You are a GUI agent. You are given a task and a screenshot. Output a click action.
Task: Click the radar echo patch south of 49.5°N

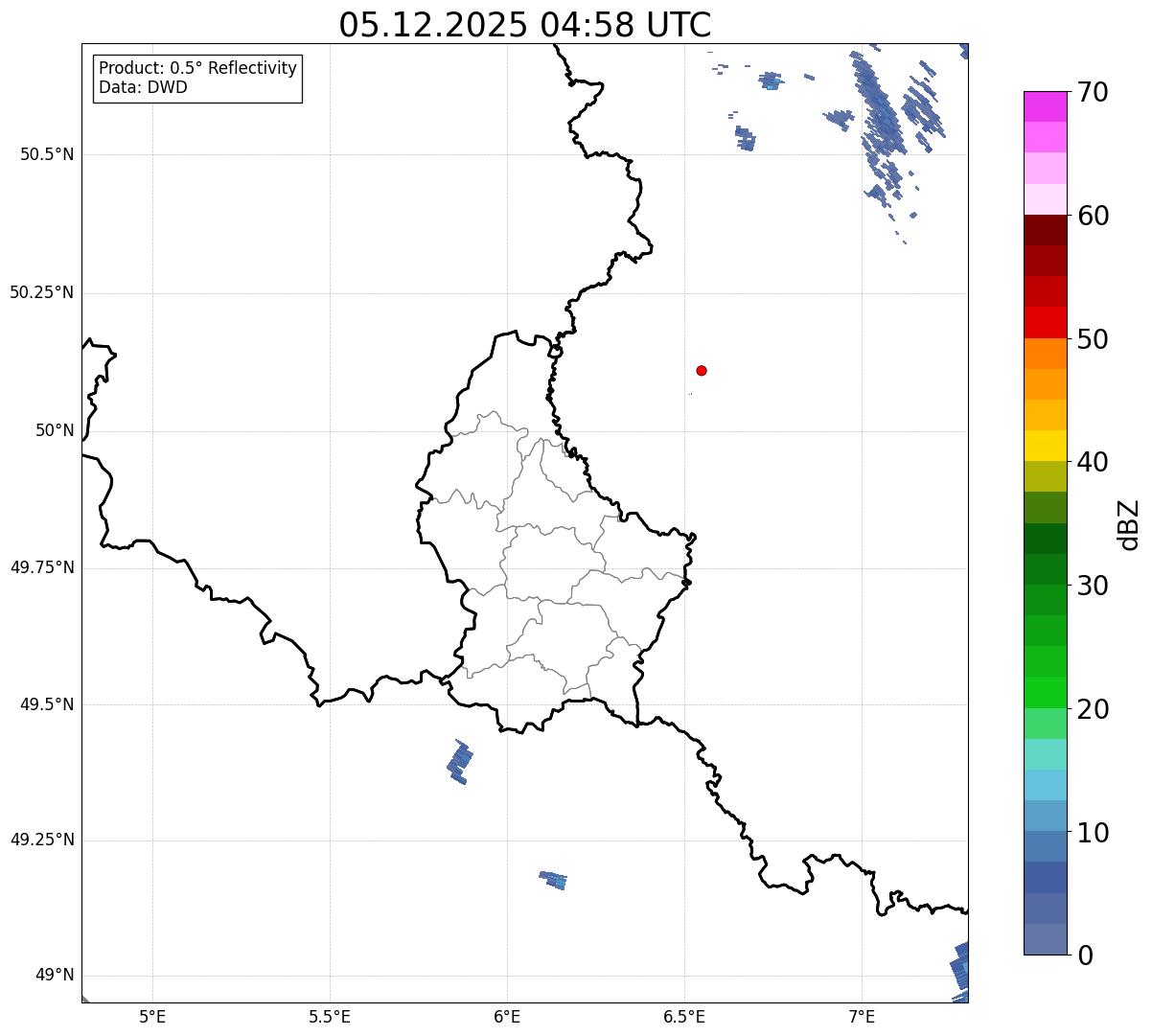point(460,762)
